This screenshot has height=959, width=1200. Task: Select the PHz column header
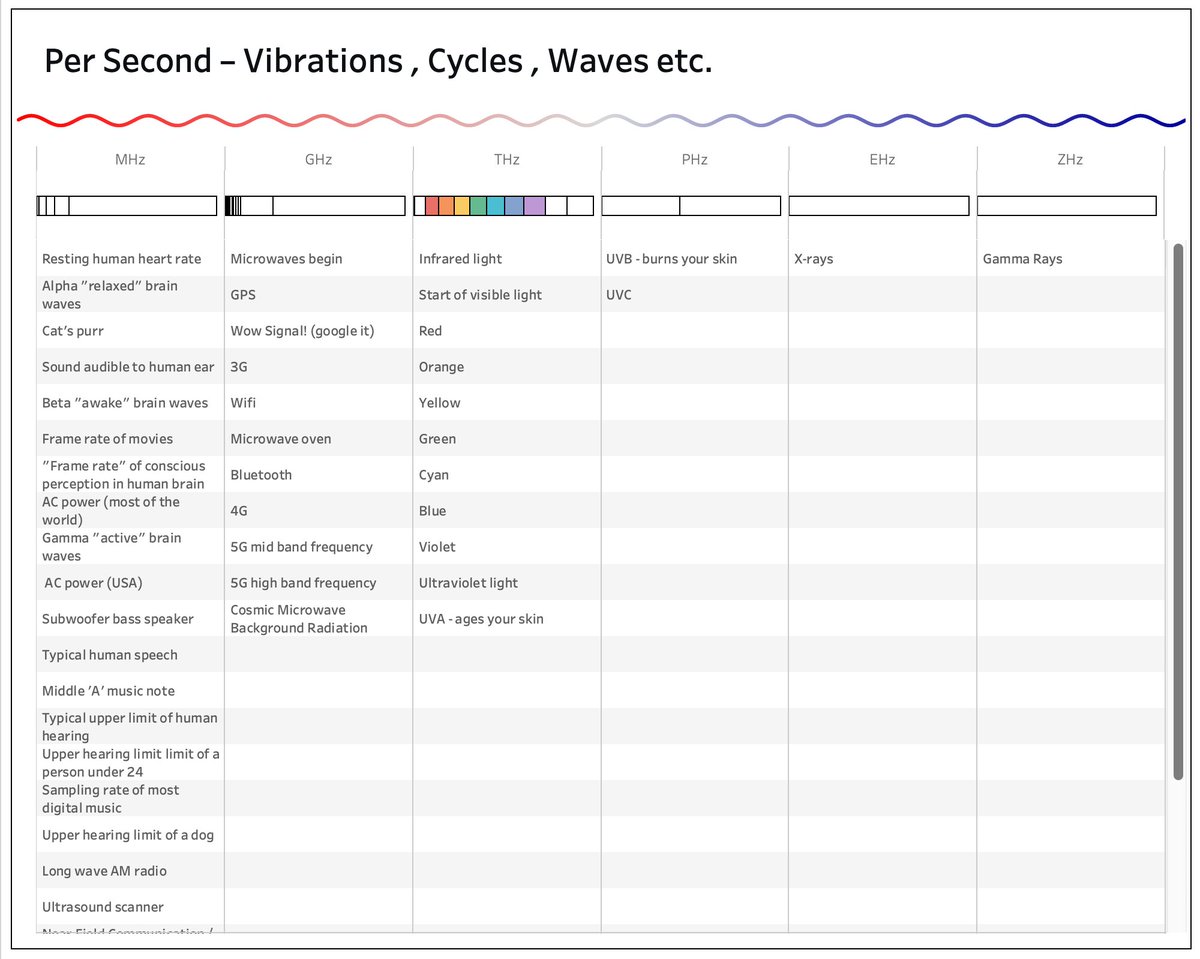pyautogui.click(x=694, y=159)
